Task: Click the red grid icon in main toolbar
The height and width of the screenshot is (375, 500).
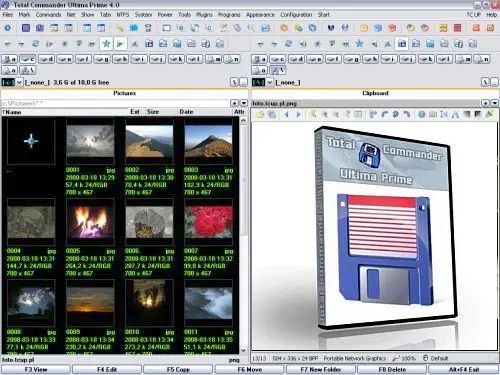Action: tap(457, 28)
